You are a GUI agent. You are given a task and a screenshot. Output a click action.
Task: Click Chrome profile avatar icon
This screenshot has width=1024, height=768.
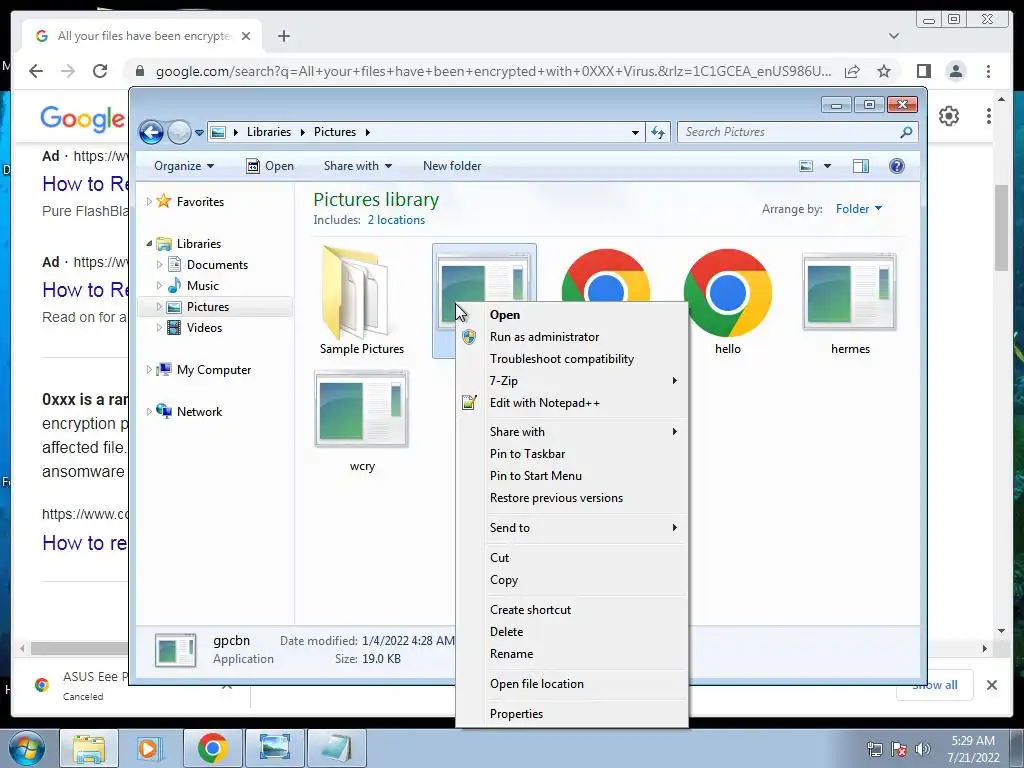[955, 71]
